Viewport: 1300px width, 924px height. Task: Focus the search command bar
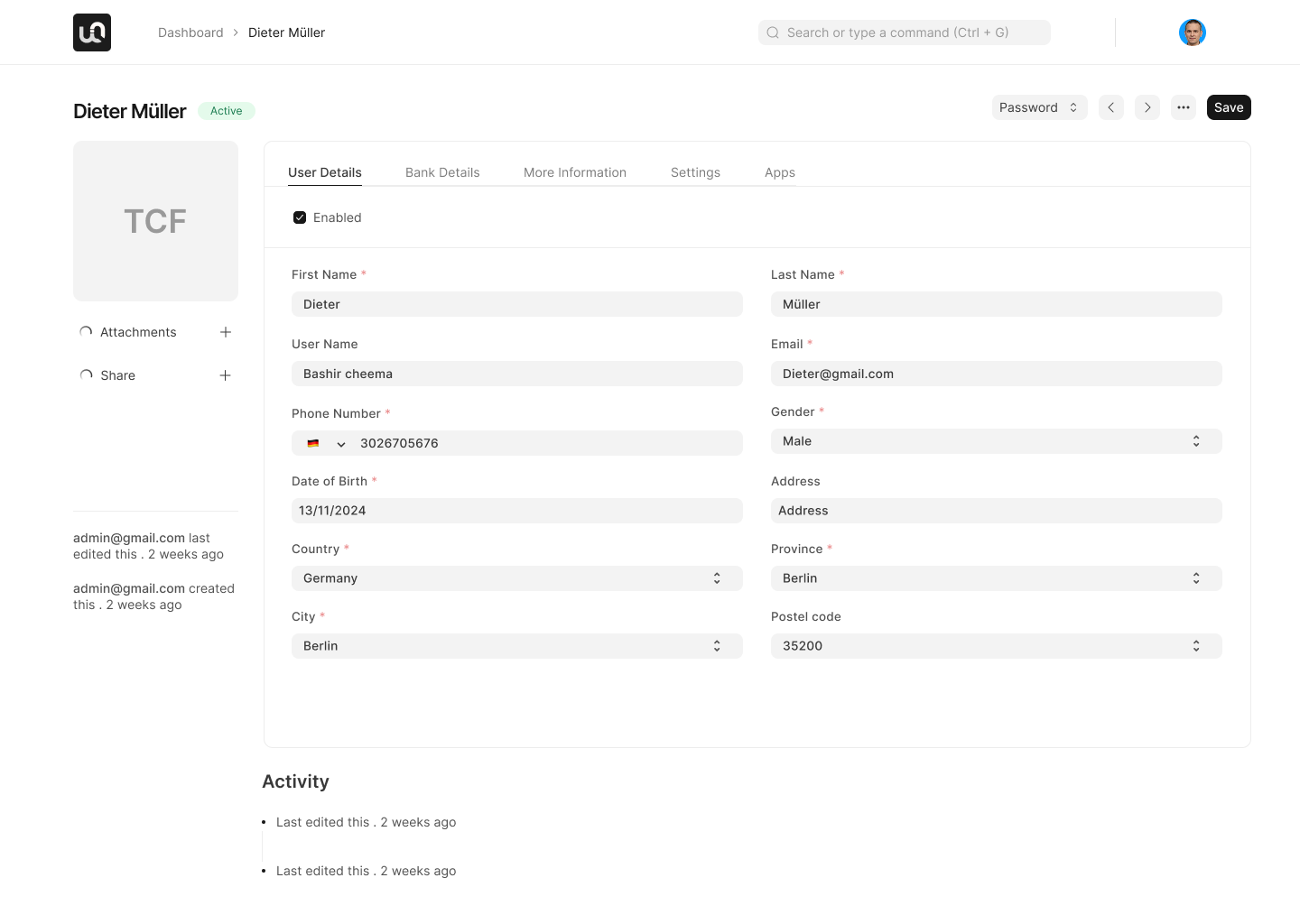click(x=905, y=32)
